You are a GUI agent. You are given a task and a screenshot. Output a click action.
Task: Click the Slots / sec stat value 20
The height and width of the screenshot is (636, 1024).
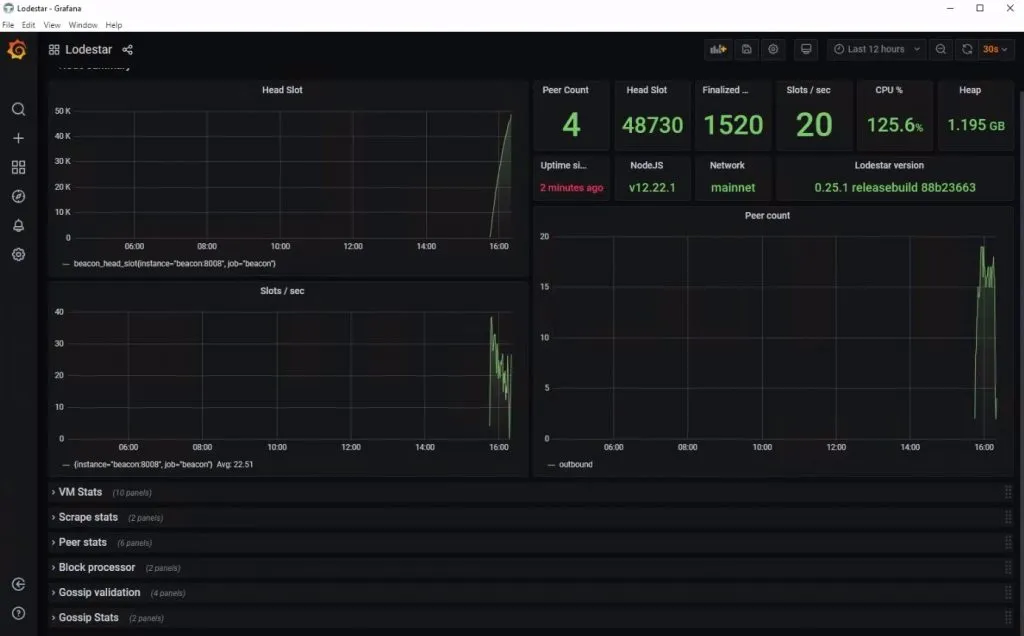click(x=814, y=125)
